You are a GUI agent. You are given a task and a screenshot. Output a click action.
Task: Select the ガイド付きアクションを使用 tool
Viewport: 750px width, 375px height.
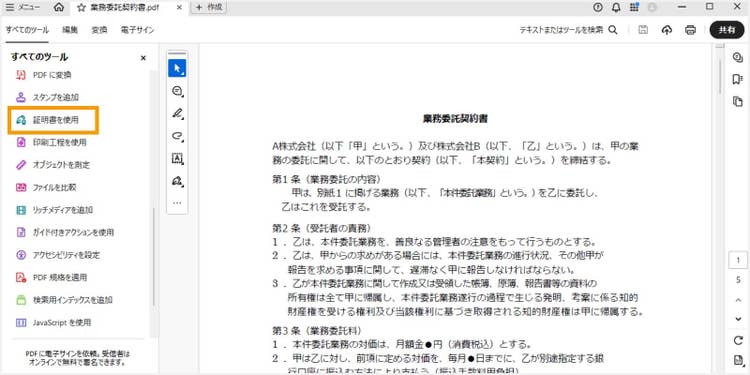pos(65,232)
